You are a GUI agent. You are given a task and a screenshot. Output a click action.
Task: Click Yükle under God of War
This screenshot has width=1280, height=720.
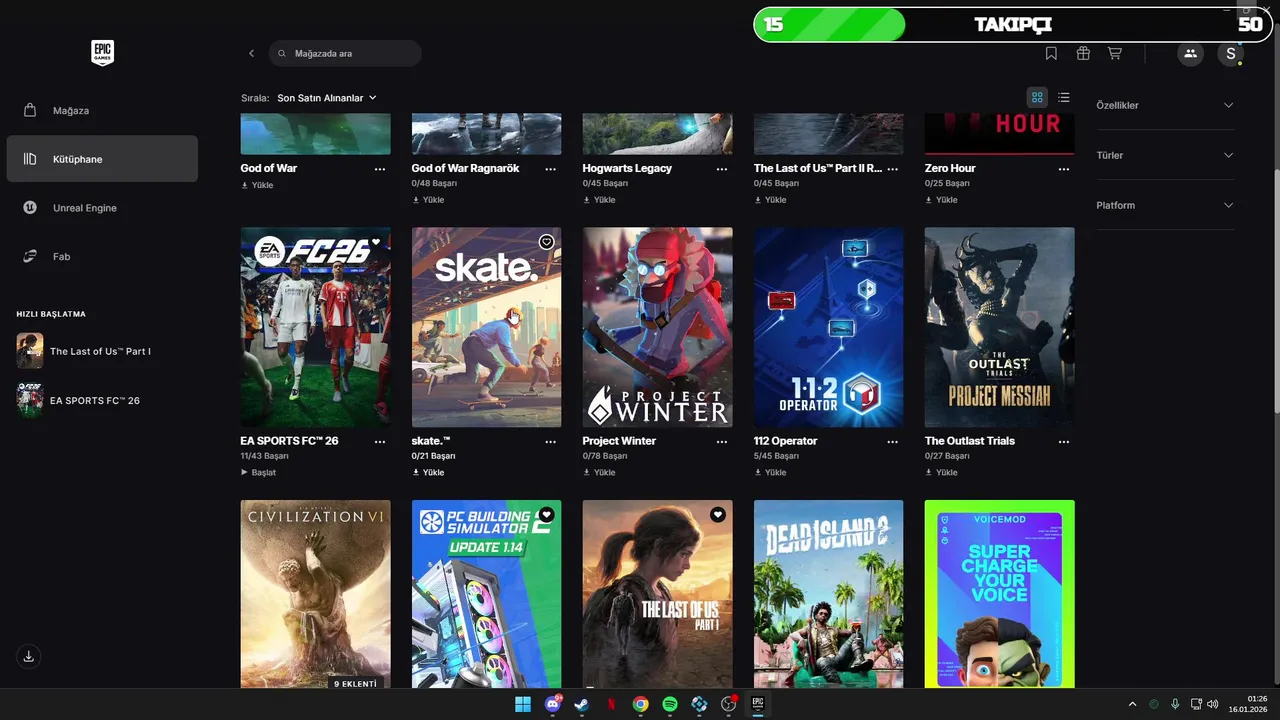(257, 185)
